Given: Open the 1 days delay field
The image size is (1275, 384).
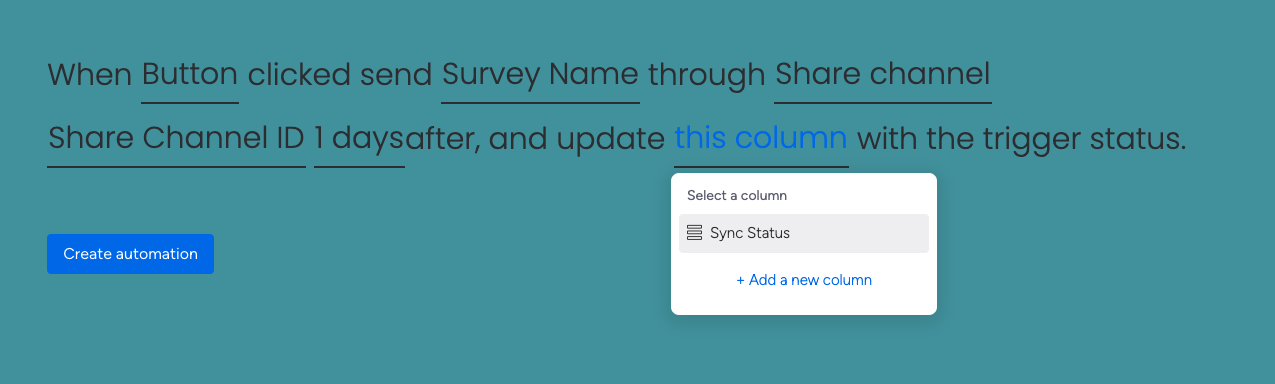Looking at the screenshot, I should click(x=359, y=139).
